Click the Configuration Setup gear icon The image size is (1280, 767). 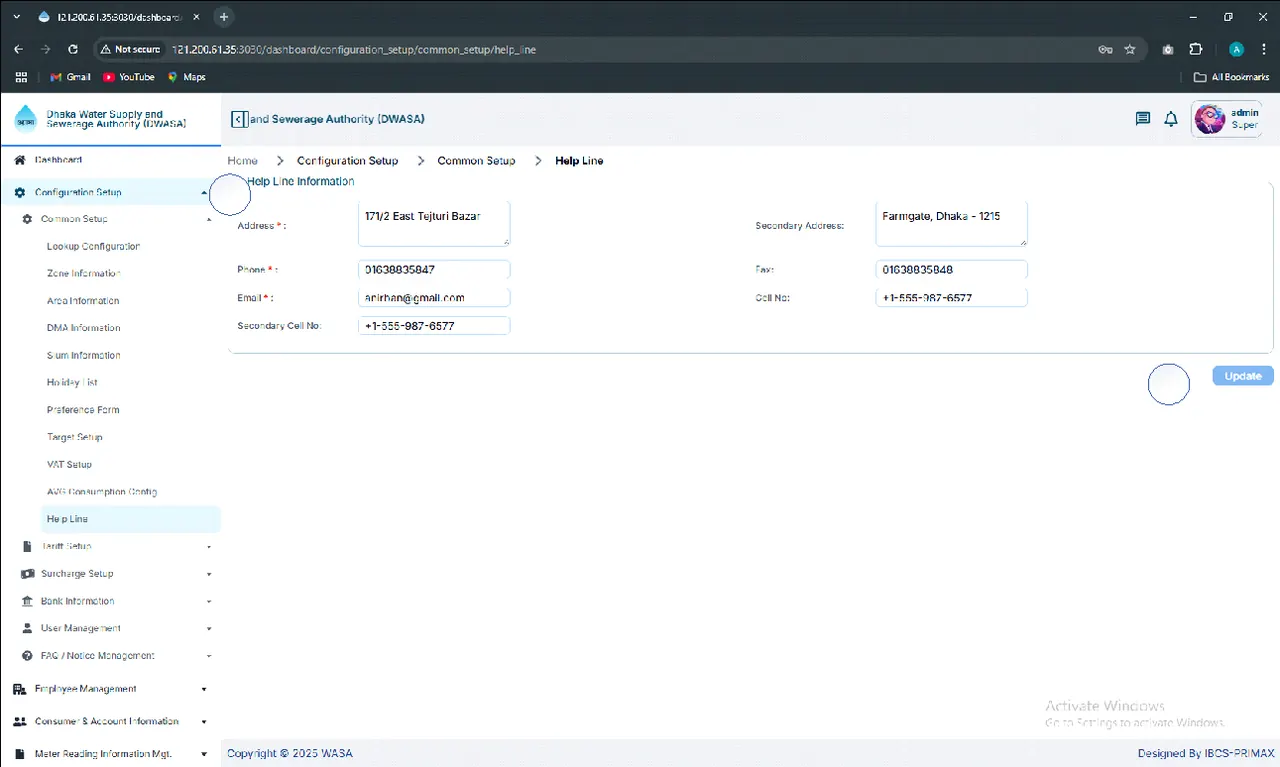point(20,192)
